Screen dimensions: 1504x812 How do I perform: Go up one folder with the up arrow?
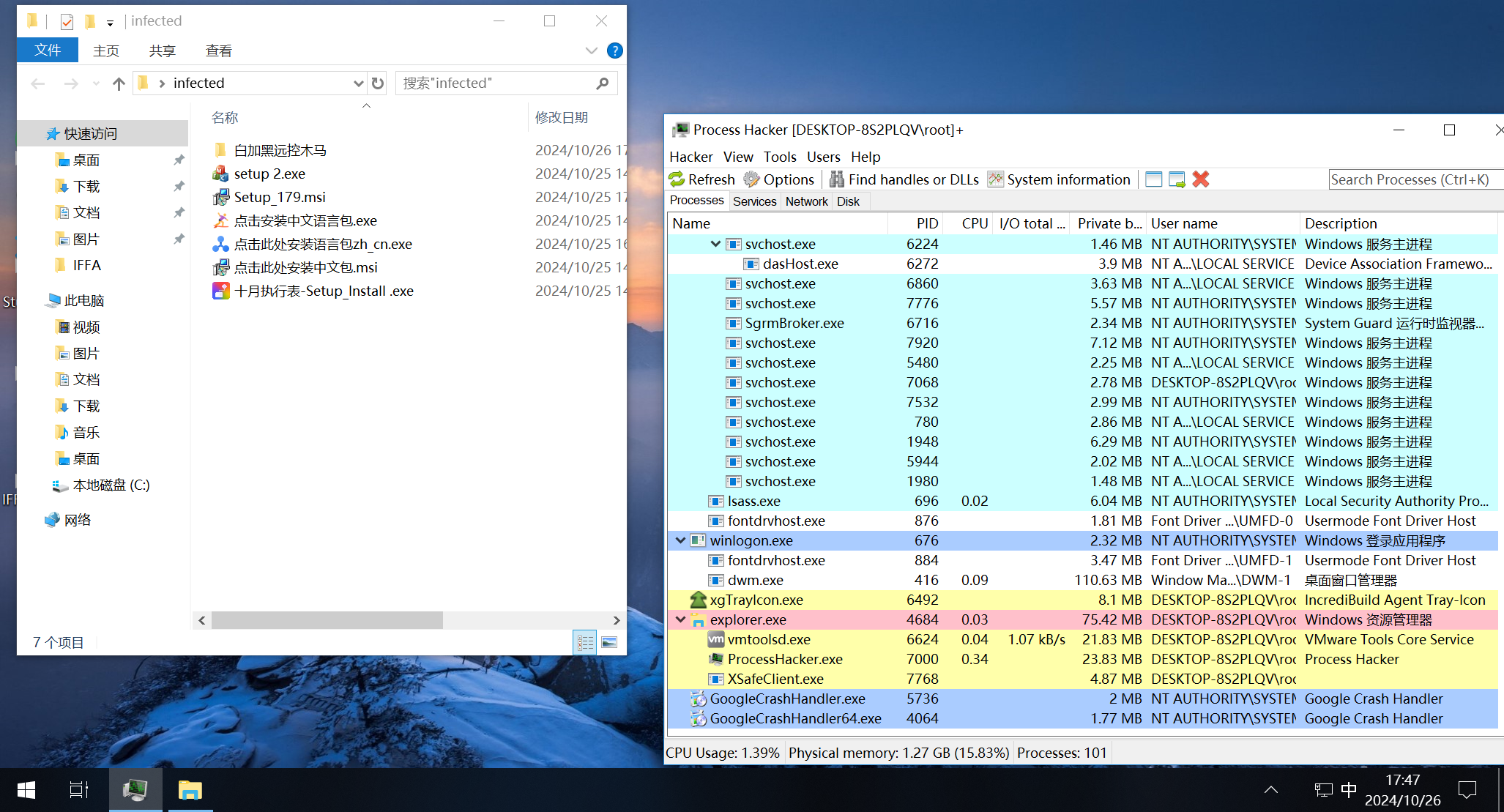[119, 83]
